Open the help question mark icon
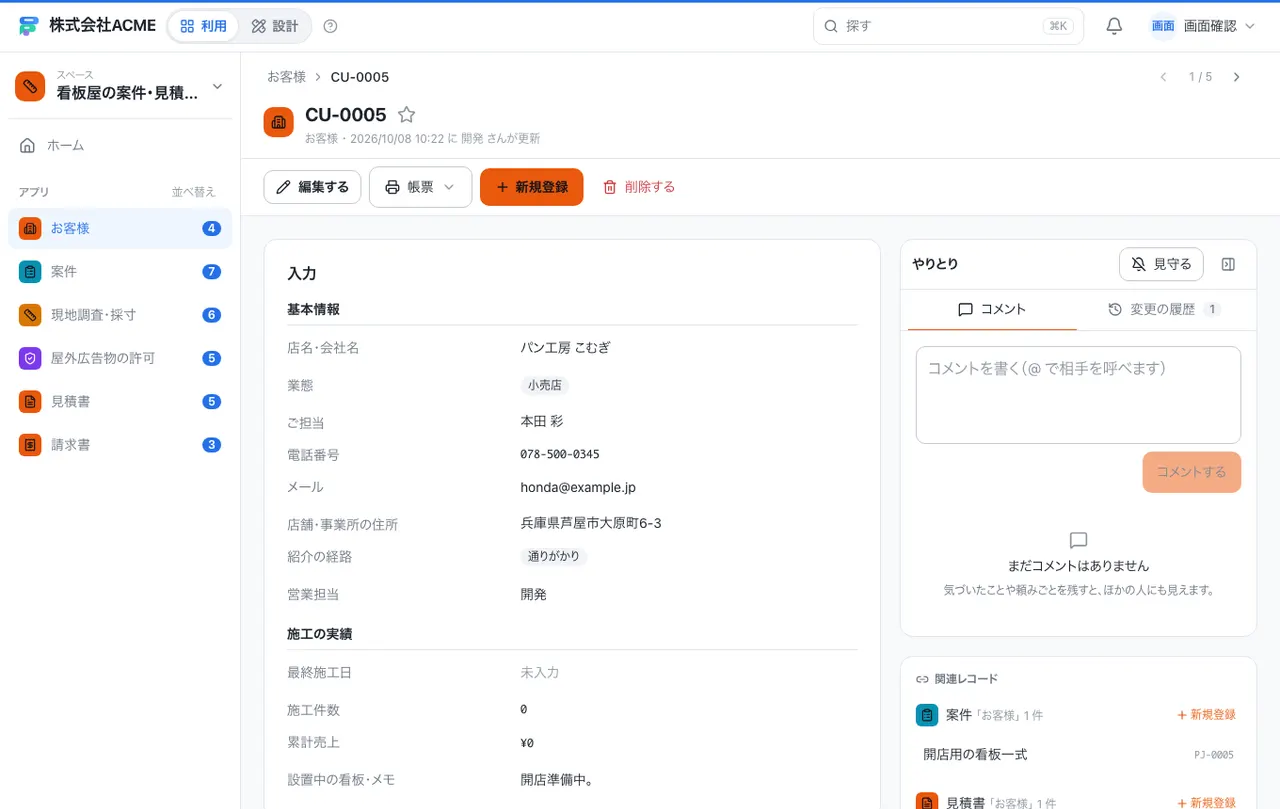1280x809 pixels. point(331,26)
